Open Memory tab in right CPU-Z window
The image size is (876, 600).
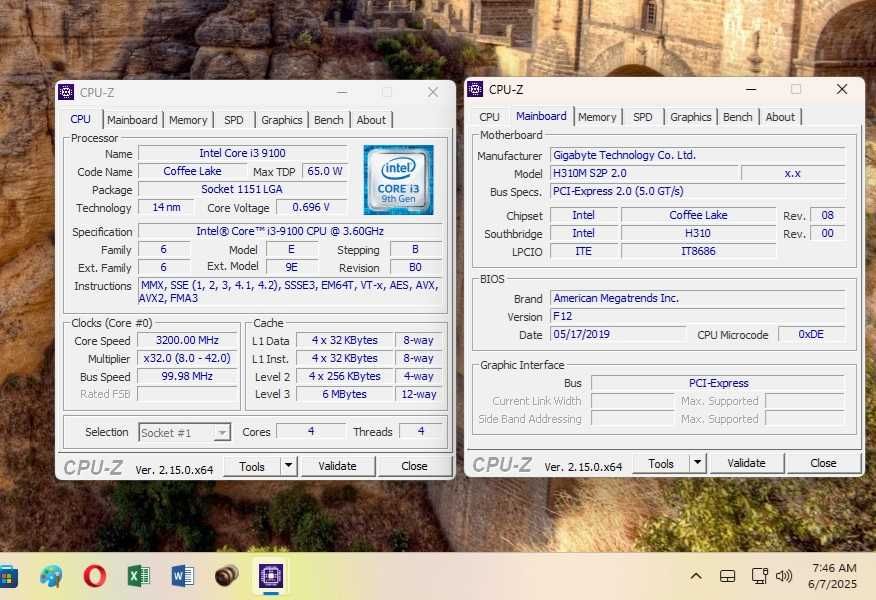click(597, 117)
